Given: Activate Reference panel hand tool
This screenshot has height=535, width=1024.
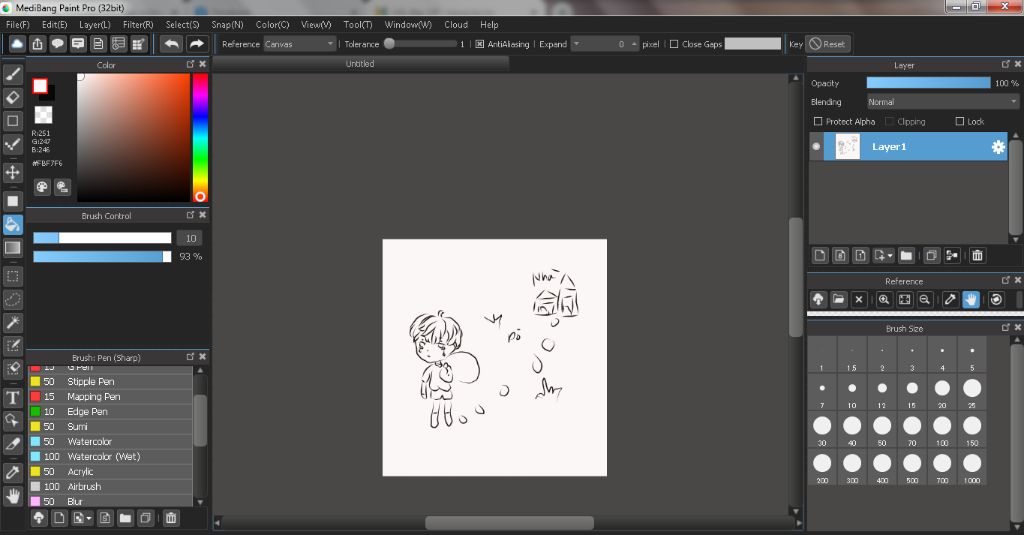Looking at the screenshot, I should click(x=971, y=299).
